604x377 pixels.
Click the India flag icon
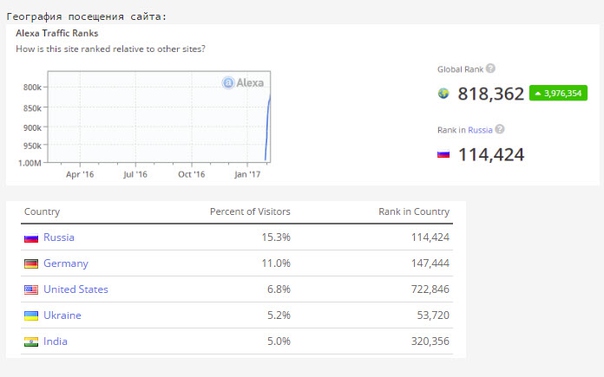point(31,342)
